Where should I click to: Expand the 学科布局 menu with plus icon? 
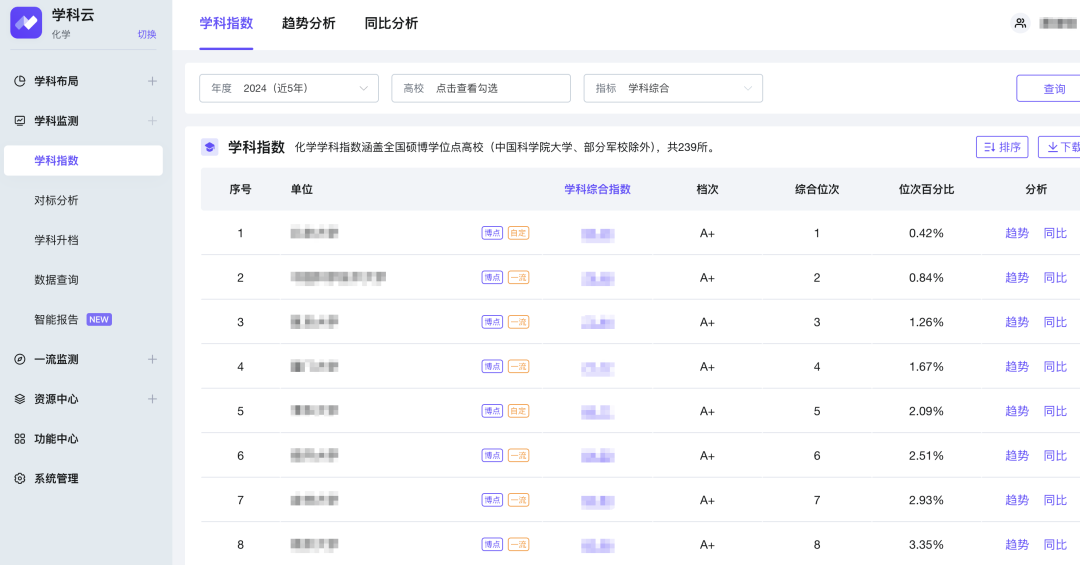152,81
